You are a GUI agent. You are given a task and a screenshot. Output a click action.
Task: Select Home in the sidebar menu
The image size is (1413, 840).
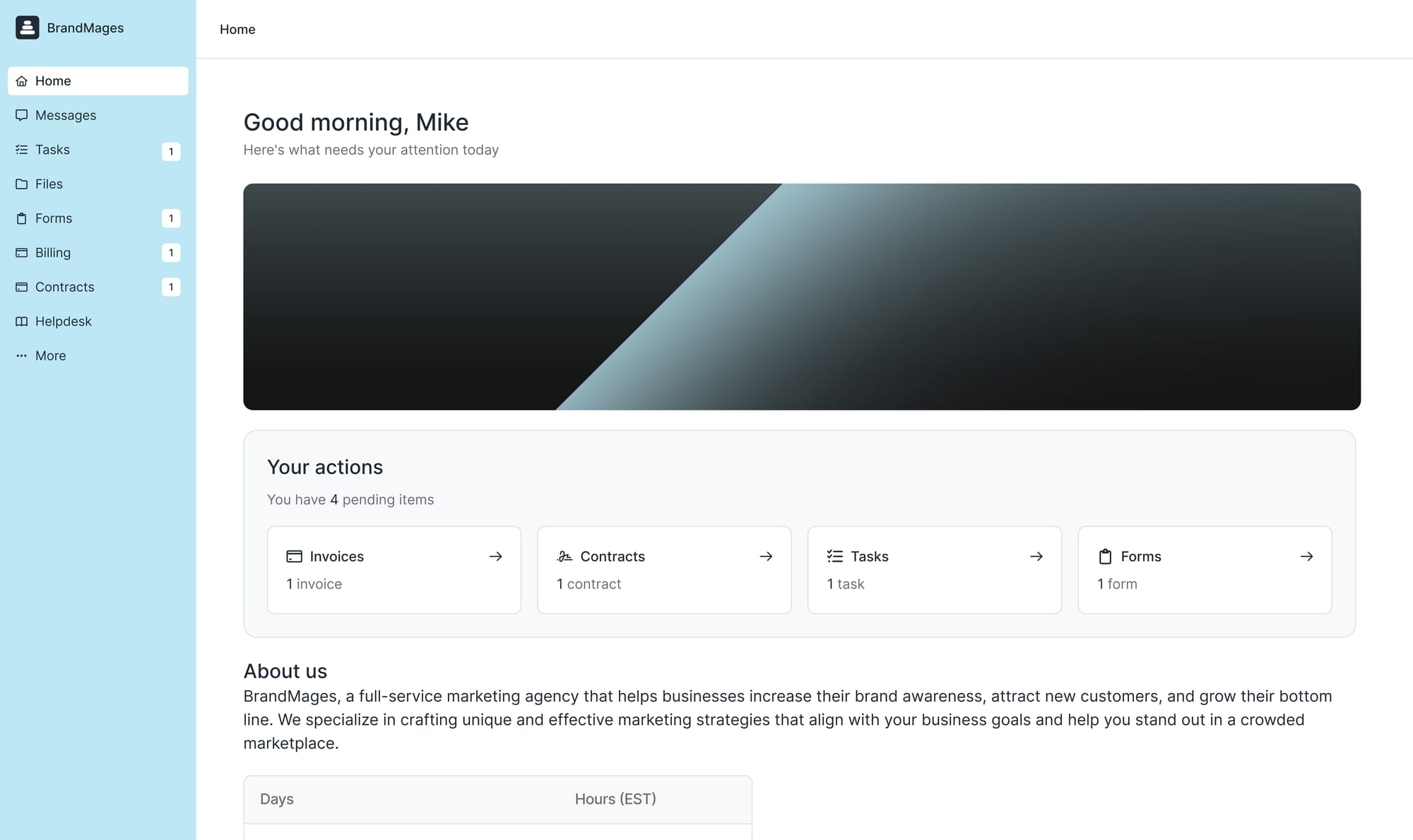[x=53, y=81]
